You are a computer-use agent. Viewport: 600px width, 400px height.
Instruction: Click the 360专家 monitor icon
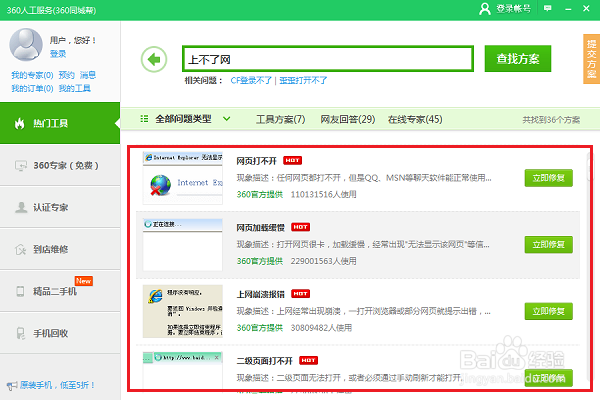pyautogui.click(x=21, y=165)
